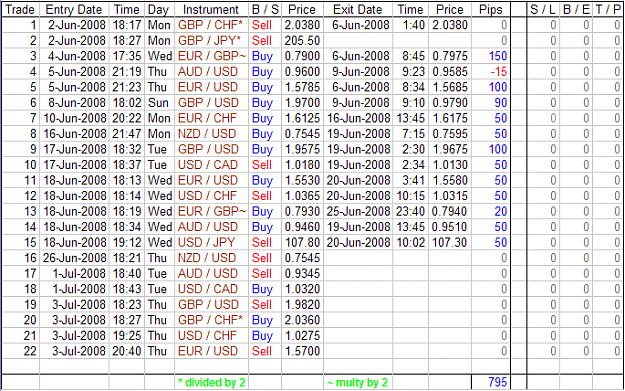Select the Day column header
Screen dimensions: 625x391
point(158,10)
